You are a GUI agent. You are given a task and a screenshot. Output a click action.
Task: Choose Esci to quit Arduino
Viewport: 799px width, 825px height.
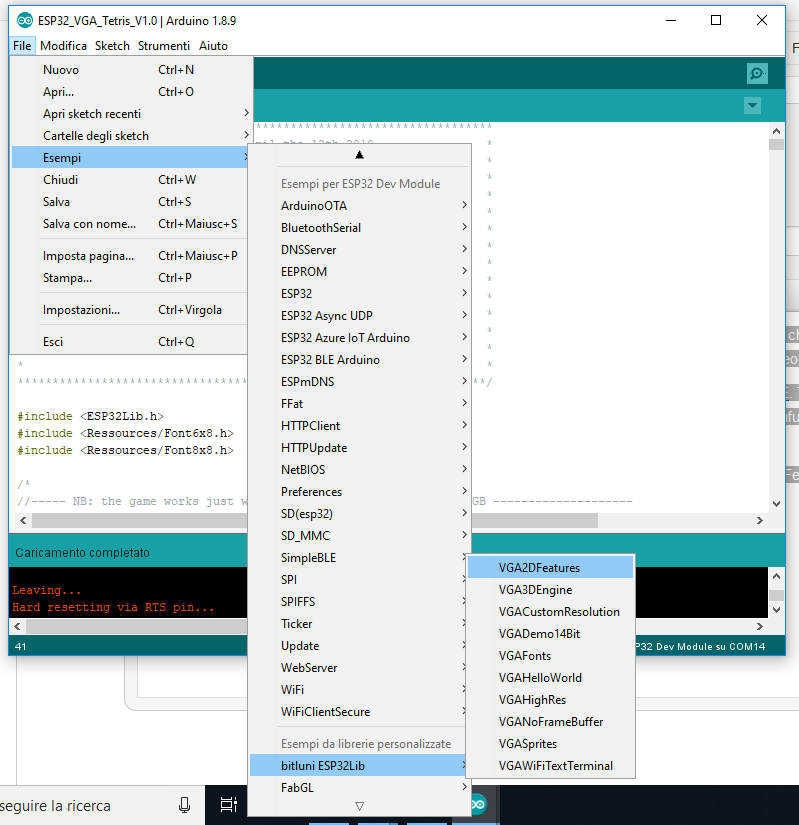click(x=129, y=342)
